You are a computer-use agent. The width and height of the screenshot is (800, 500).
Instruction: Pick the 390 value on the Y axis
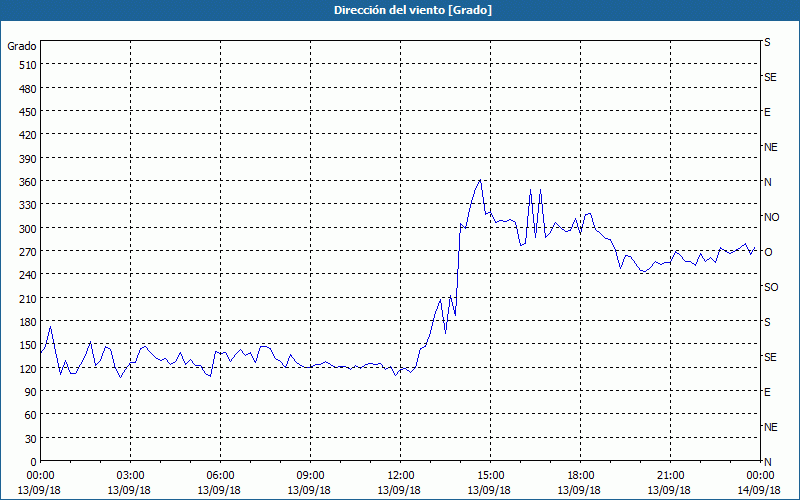pyautogui.click(x=28, y=159)
